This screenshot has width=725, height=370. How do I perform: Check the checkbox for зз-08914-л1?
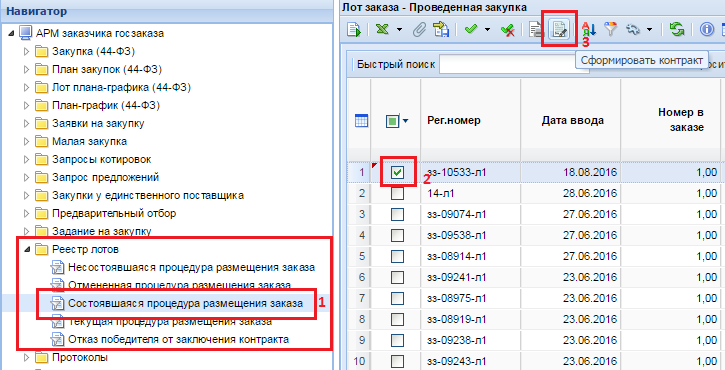pyautogui.click(x=397, y=256)
